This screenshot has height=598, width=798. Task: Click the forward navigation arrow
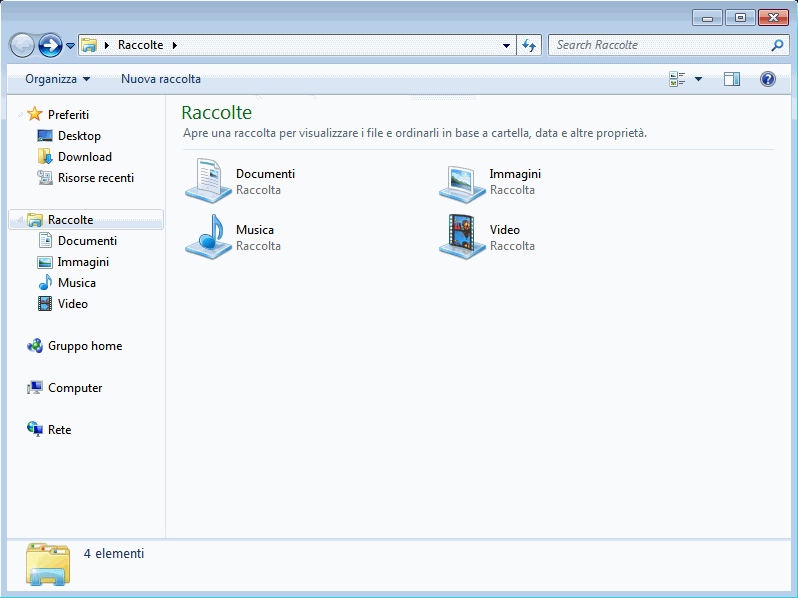[50, 45]
